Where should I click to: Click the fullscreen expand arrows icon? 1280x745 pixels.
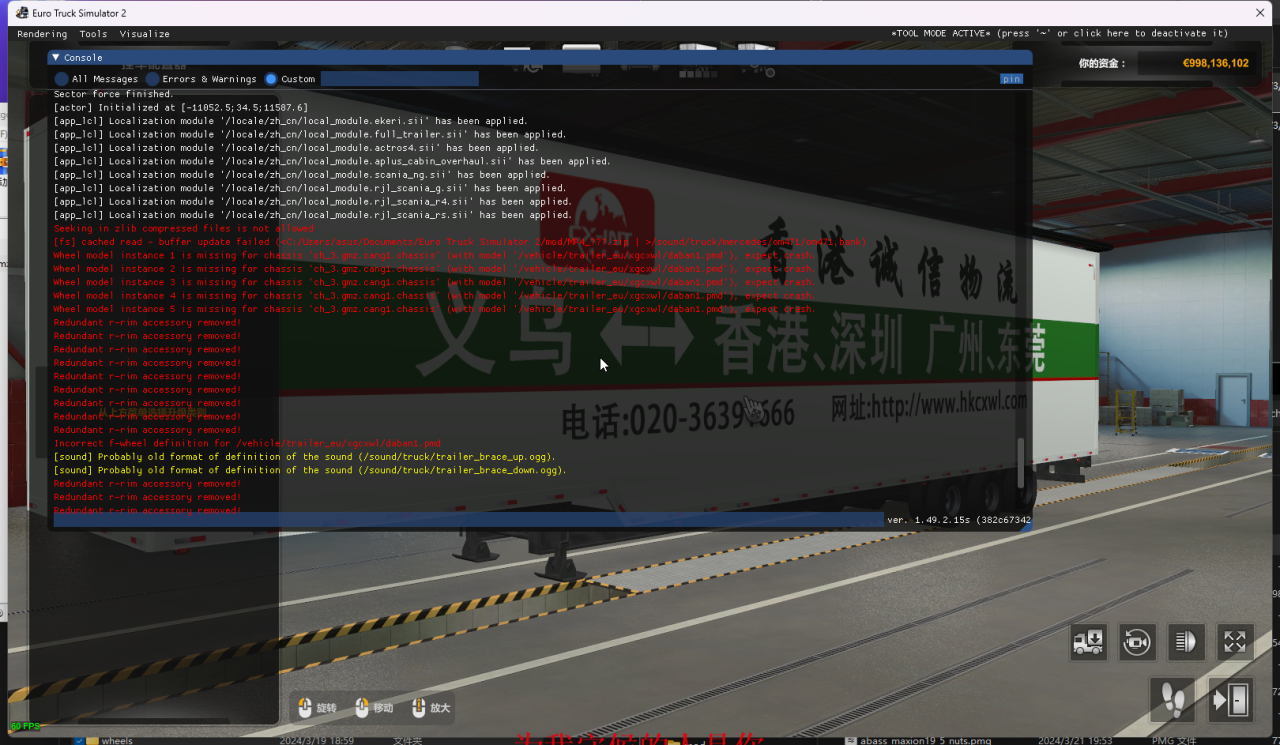pos(1235,642)
